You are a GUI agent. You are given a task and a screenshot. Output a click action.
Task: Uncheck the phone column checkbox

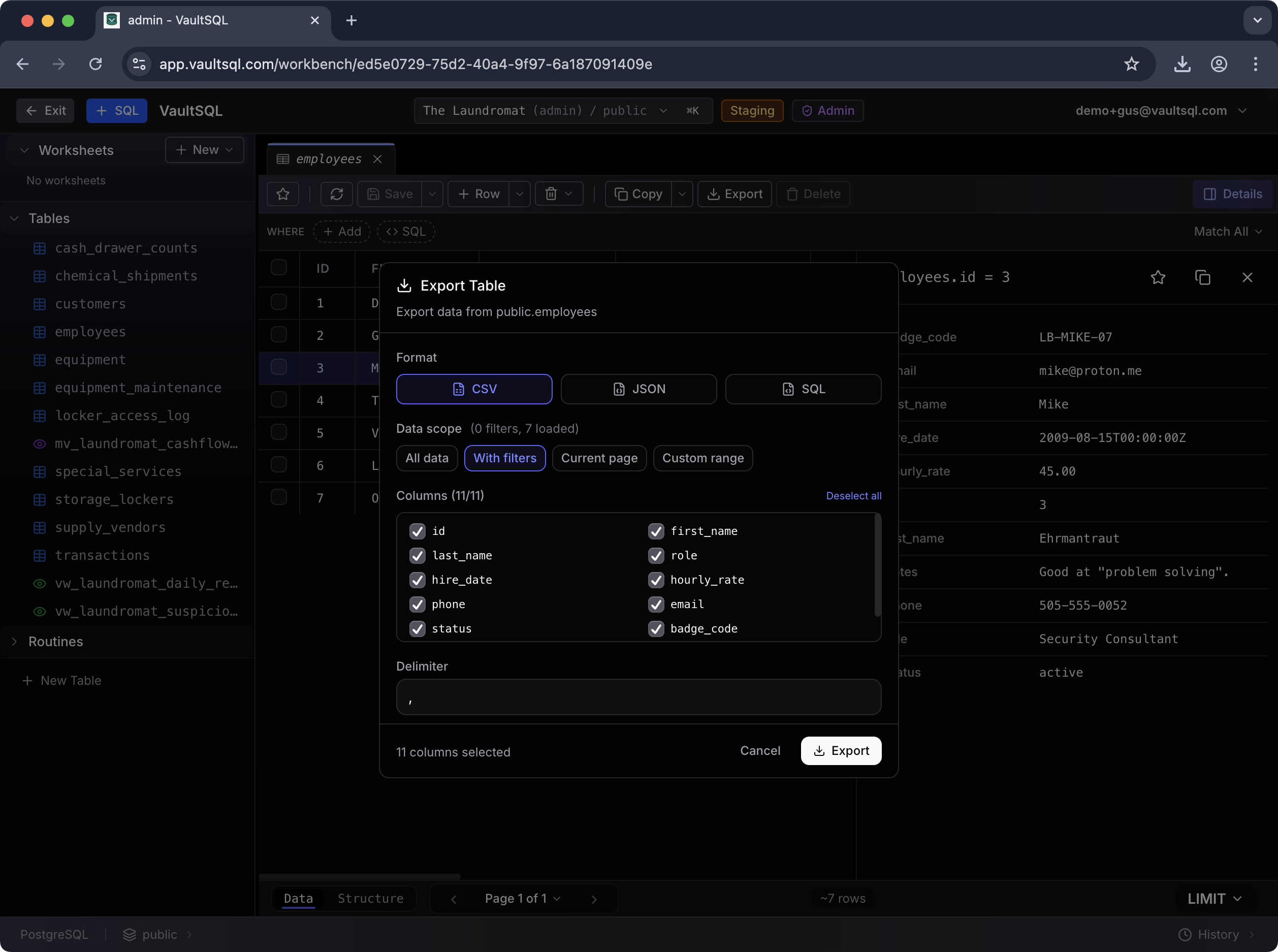(x=417, y=605)
